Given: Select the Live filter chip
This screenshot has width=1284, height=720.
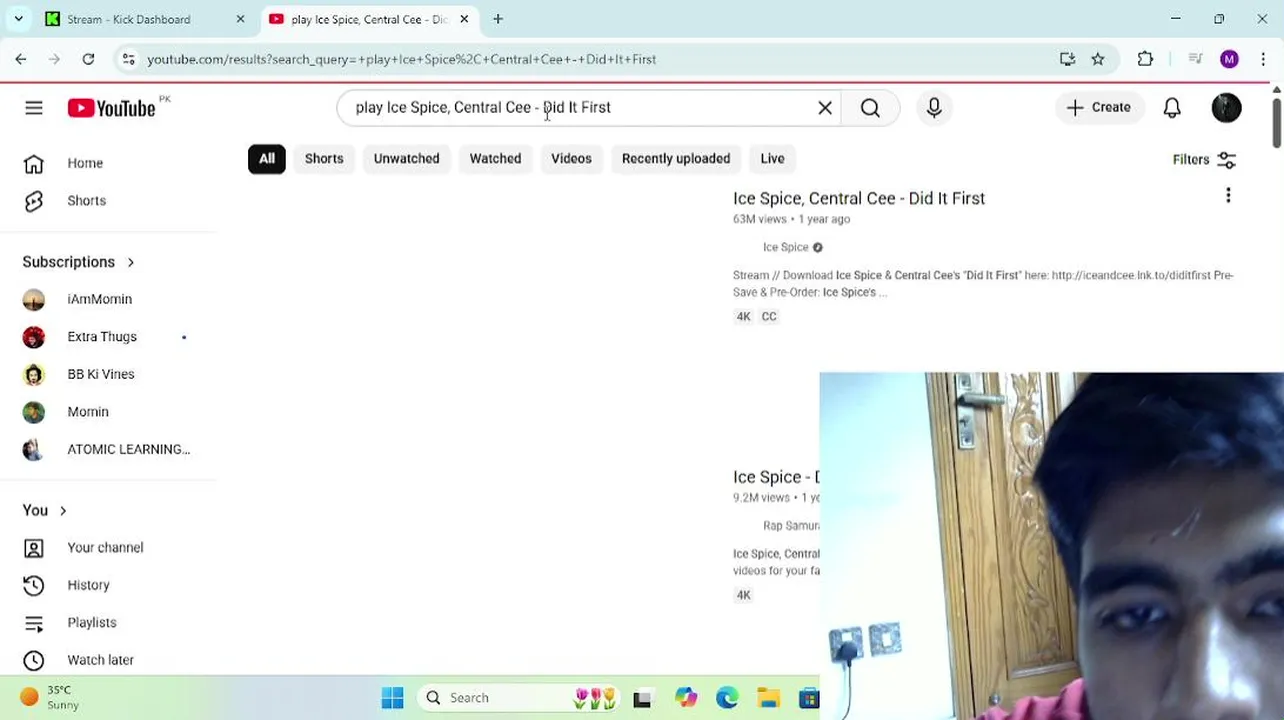Looking at the screenshot, I should coord(772,159).
